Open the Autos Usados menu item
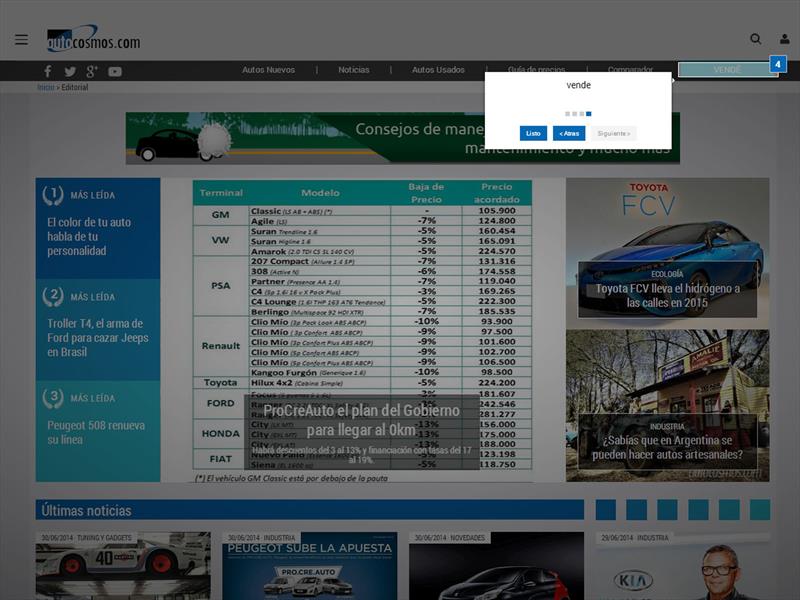800x600 pixels. [438, 70]
